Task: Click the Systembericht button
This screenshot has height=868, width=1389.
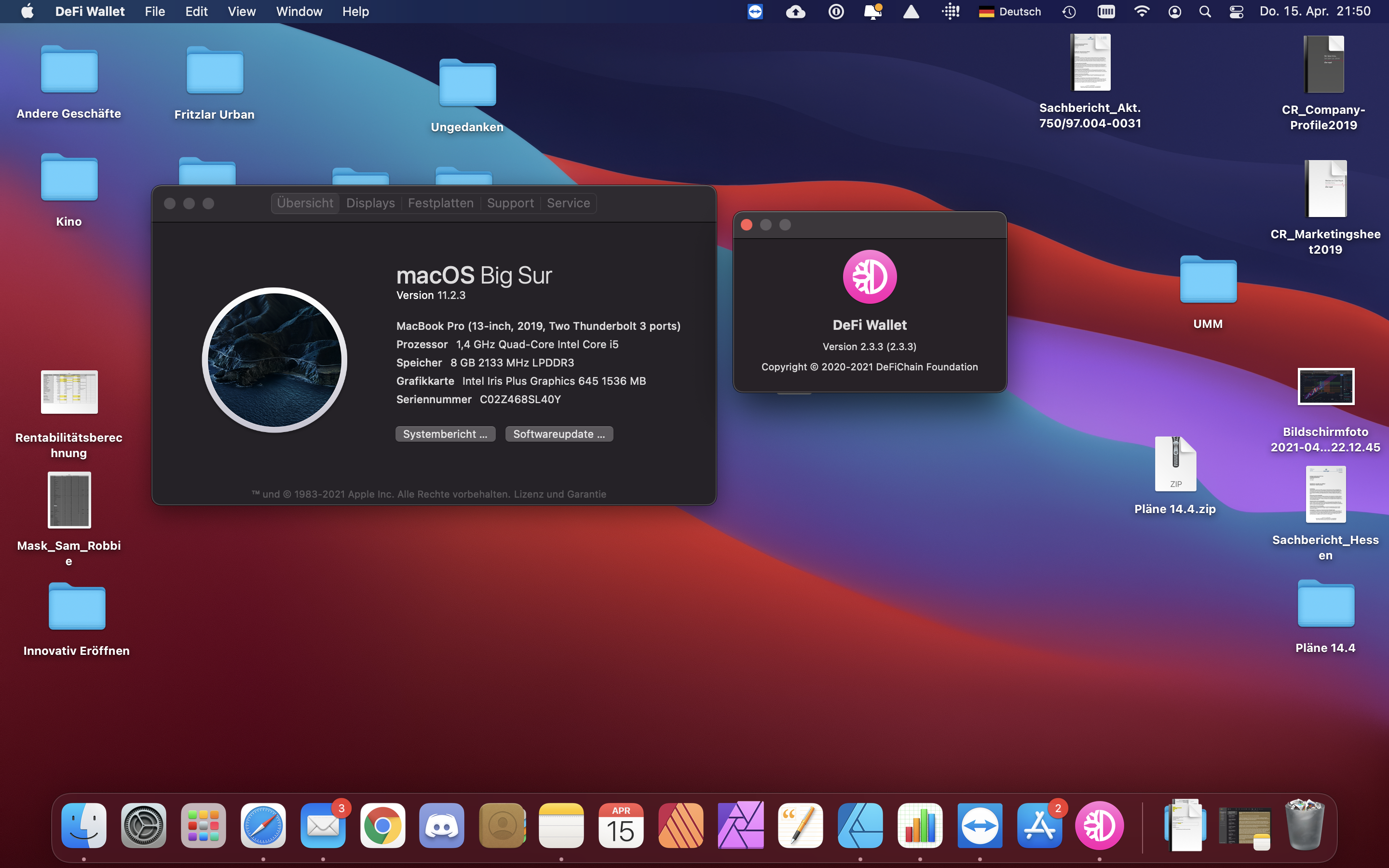Action: pos(446,434)
